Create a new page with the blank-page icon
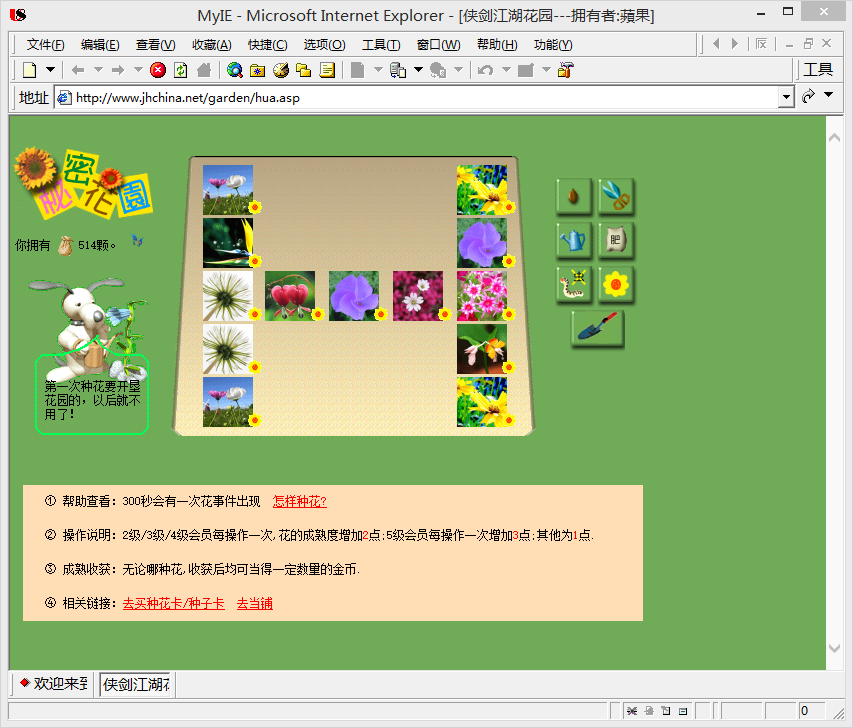 (x=30, y=70)
